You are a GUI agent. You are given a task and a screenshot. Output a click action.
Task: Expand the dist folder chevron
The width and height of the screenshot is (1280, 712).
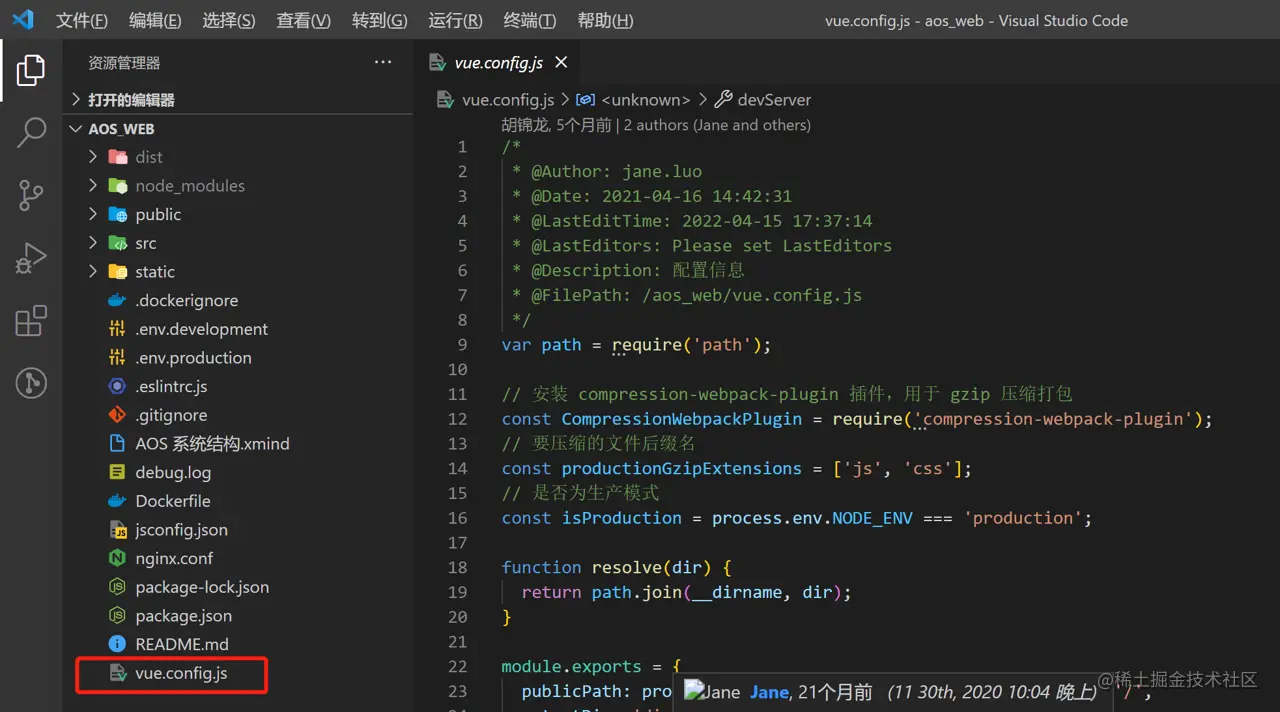[93, 157]
